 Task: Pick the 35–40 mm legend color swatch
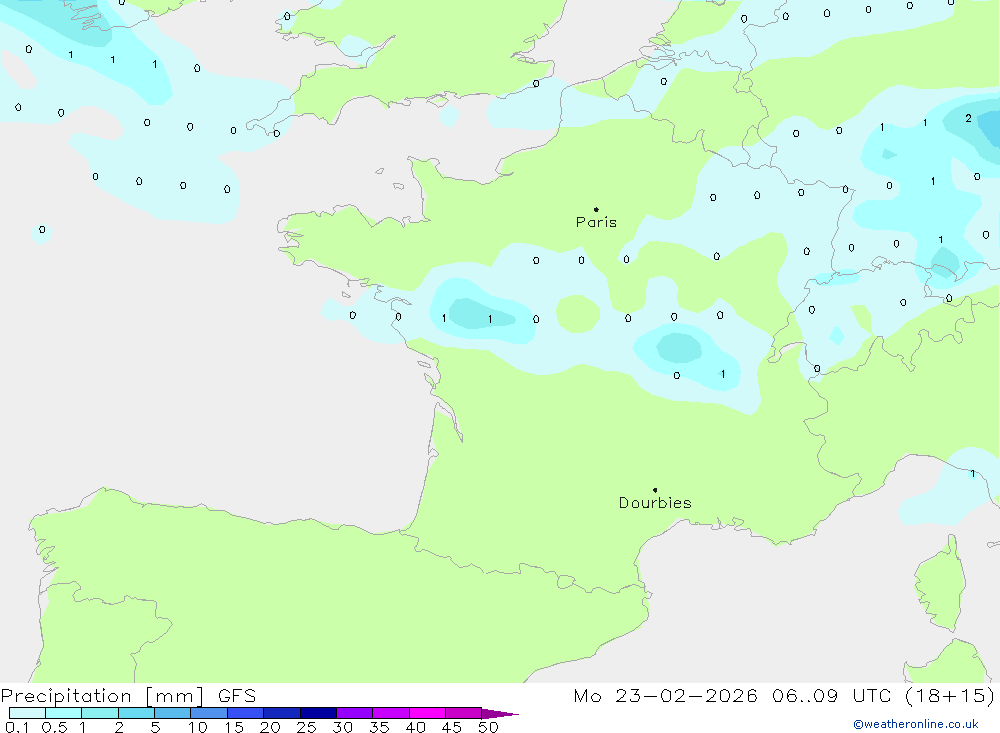(x=391, y=713)
